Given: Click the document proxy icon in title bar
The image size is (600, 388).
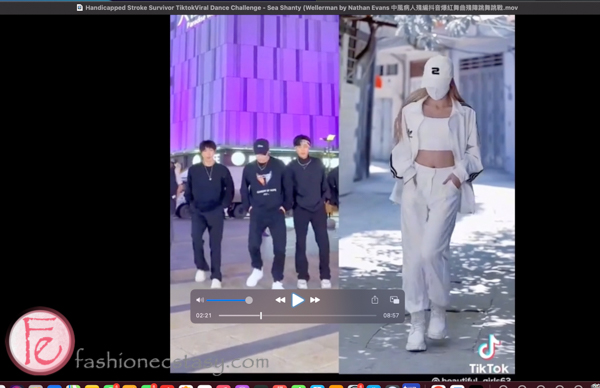Looking at the screenshot, I should click(80, 8).
